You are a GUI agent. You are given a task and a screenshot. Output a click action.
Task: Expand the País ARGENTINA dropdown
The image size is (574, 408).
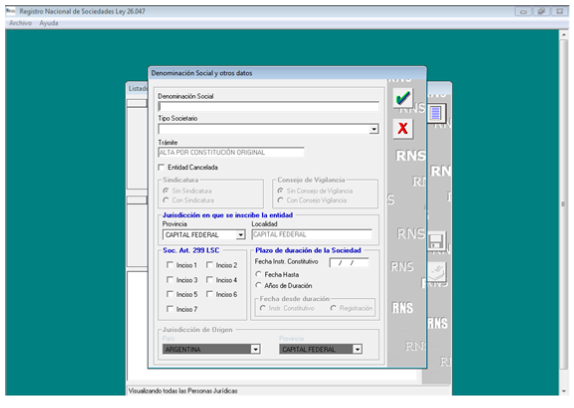coord(256,349)
